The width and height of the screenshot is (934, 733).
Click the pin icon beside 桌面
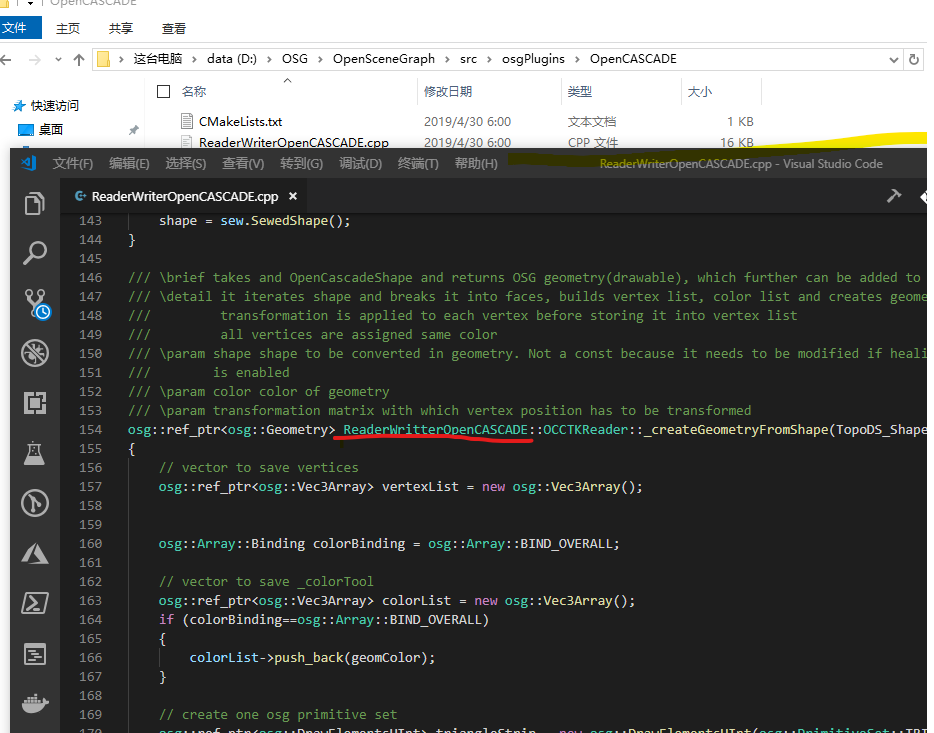coord(134,130)
